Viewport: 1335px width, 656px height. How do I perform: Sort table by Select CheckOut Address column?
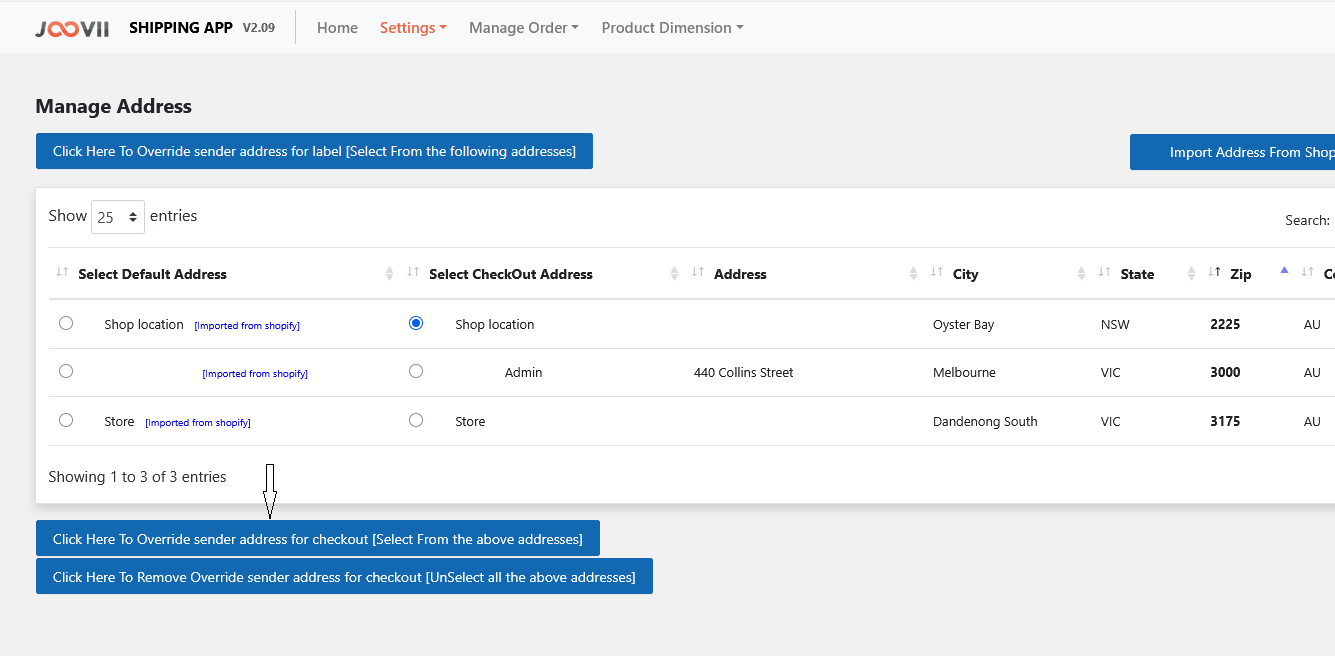pyautogui.click(x=510, y=274)
